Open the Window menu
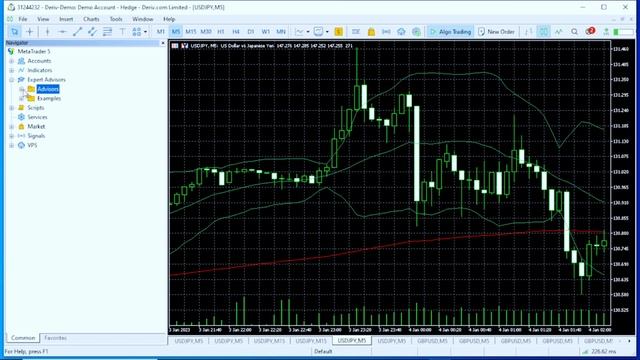Screen dimensions: 640x360 (x=142, y=19)
